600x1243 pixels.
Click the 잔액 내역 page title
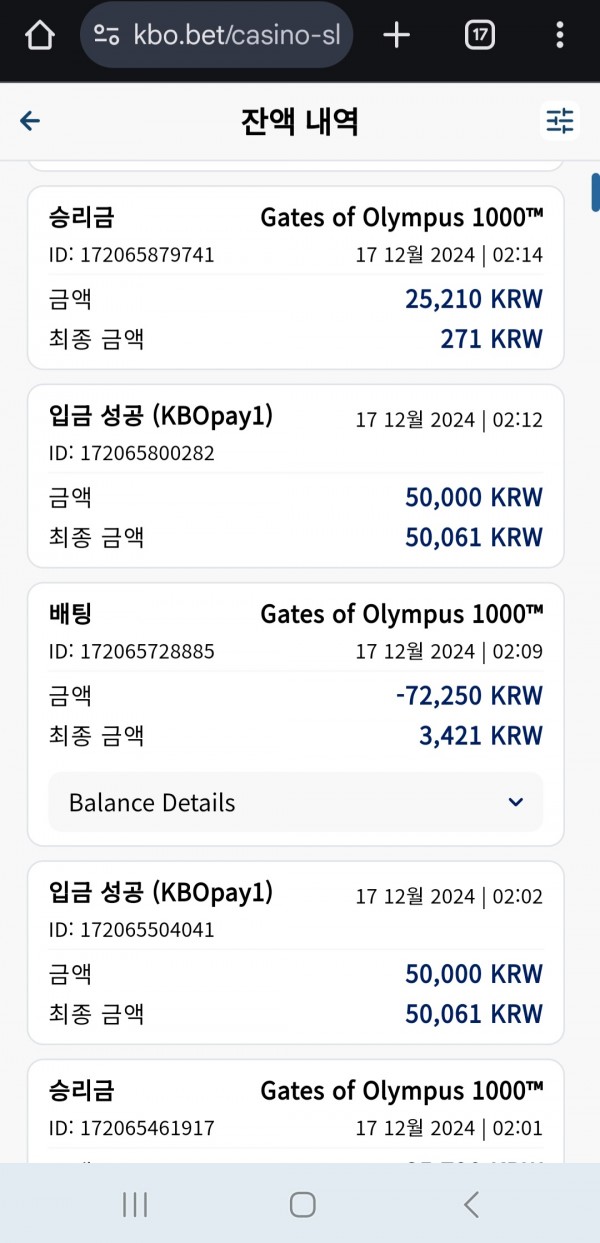[299, 121]
